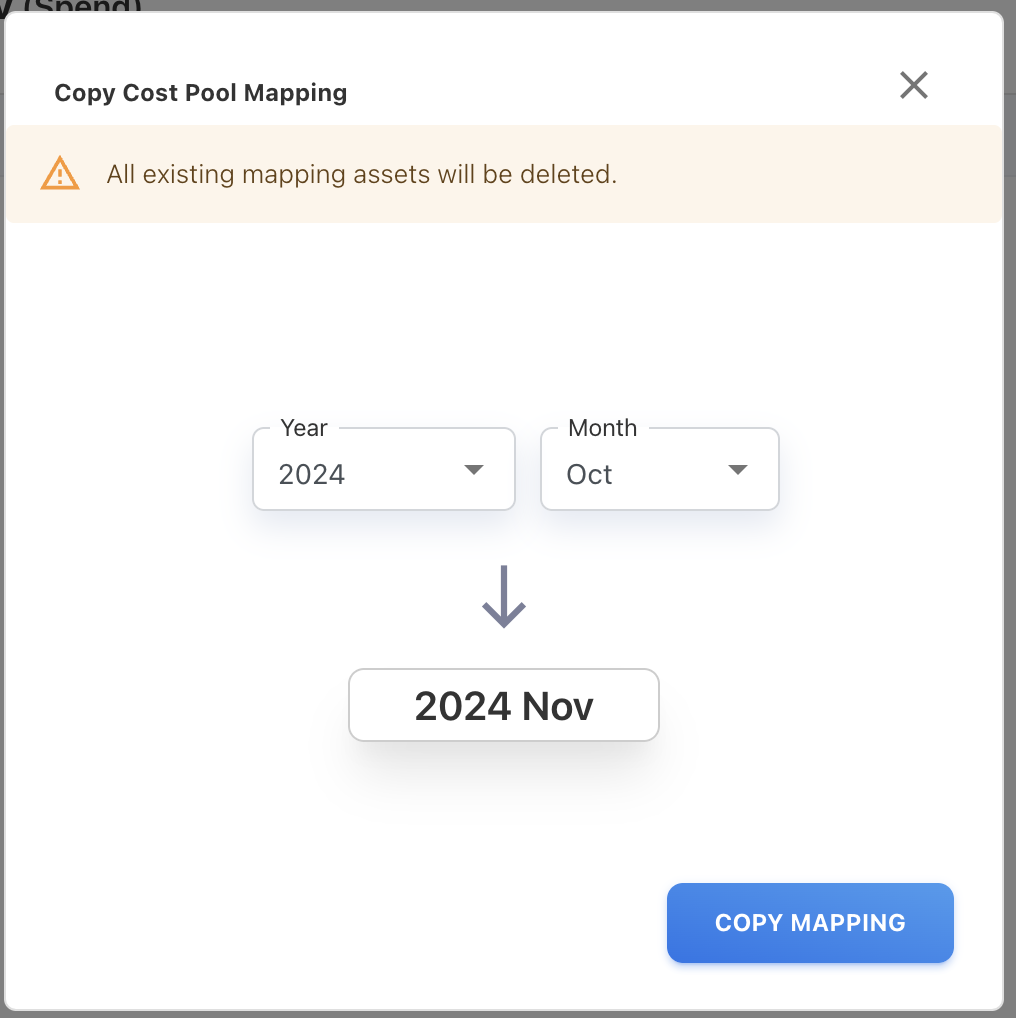The width and height of the screenshot is (1016, 1018).
Task: Click the word Copy in dialog title
Action: 85,93
